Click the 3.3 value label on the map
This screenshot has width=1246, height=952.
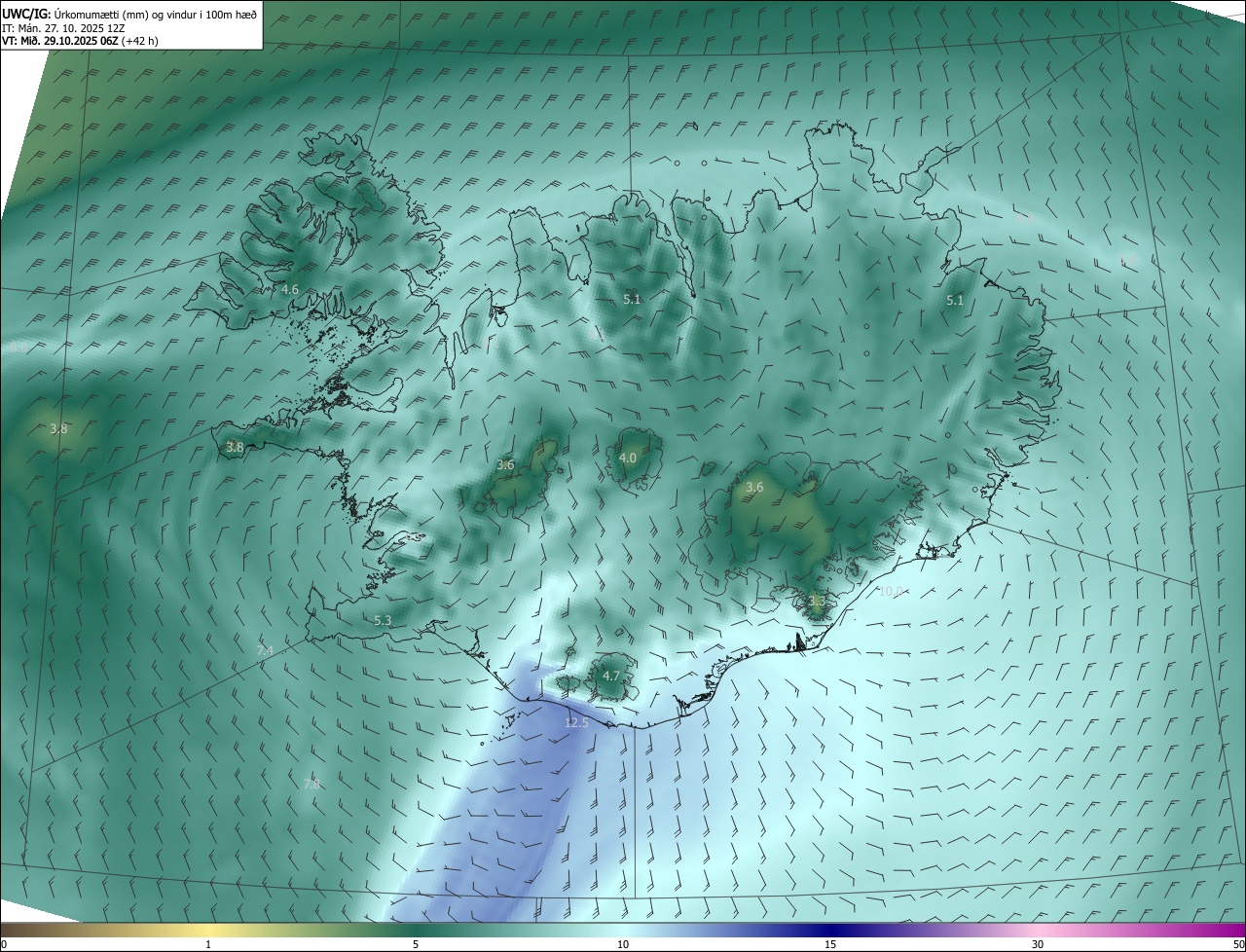pos(817,602)
